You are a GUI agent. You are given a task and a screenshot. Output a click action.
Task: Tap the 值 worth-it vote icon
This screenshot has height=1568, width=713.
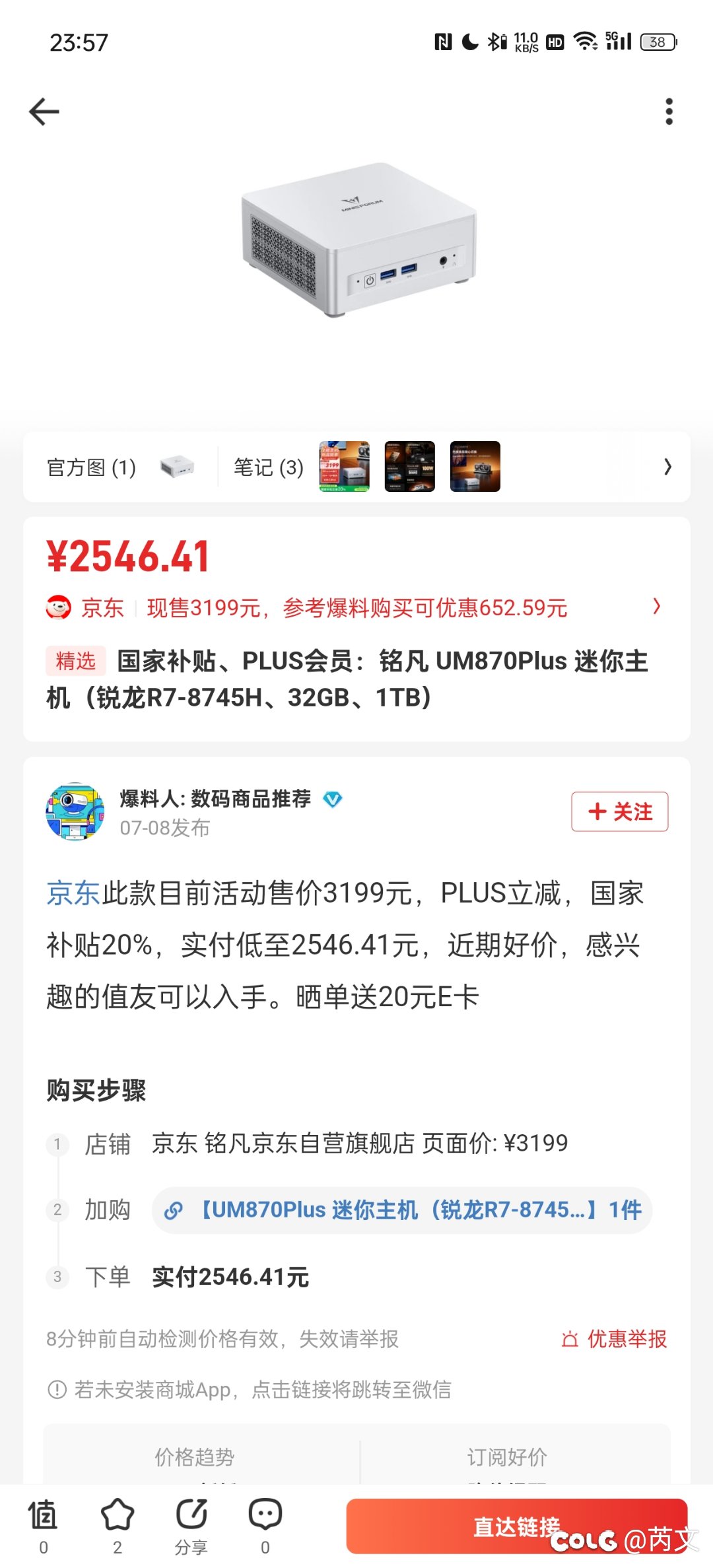(43, 1515)
